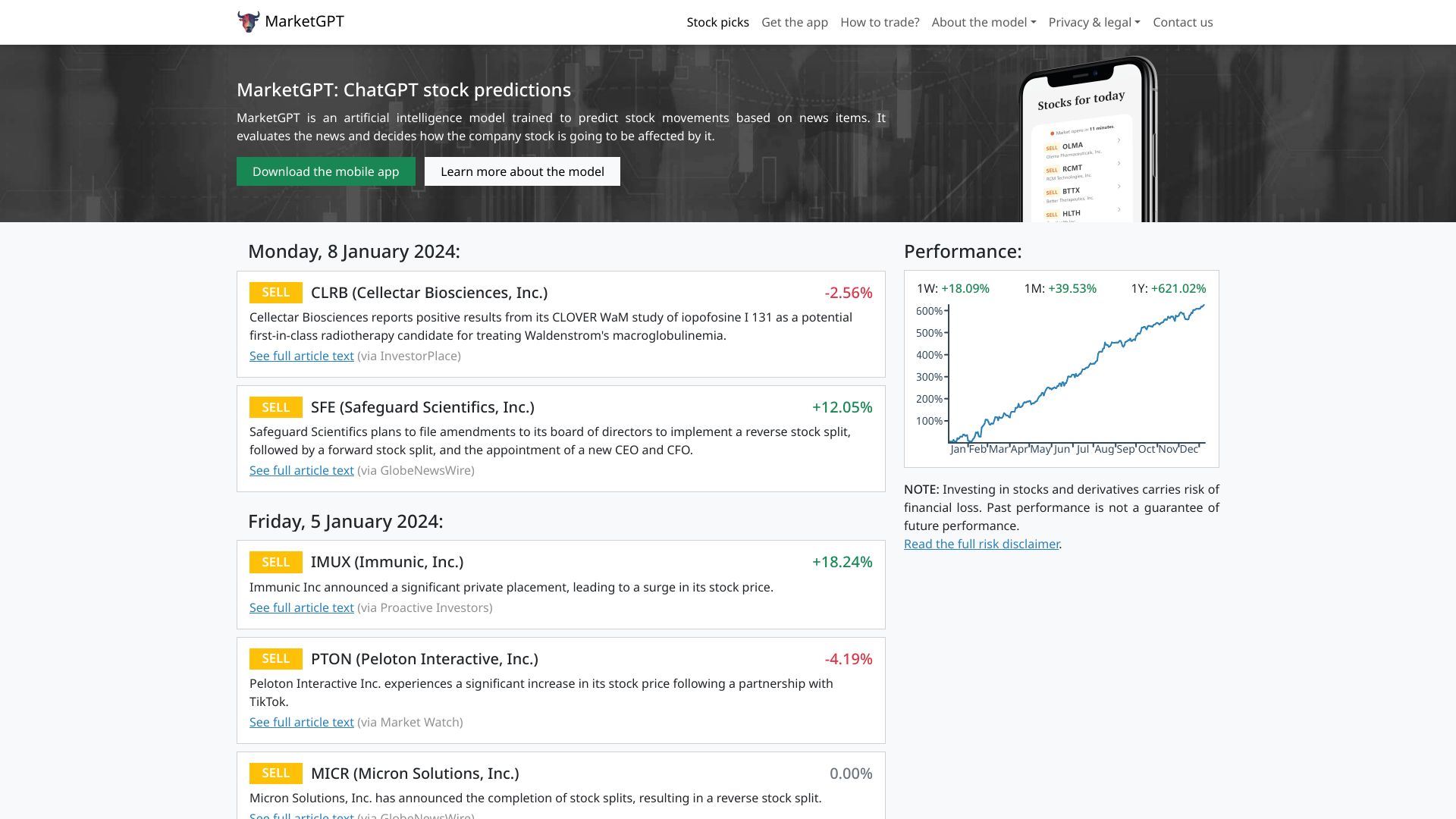
Task: Click the SELL badge icon for PTON
Action: click(x=276, y=658)
